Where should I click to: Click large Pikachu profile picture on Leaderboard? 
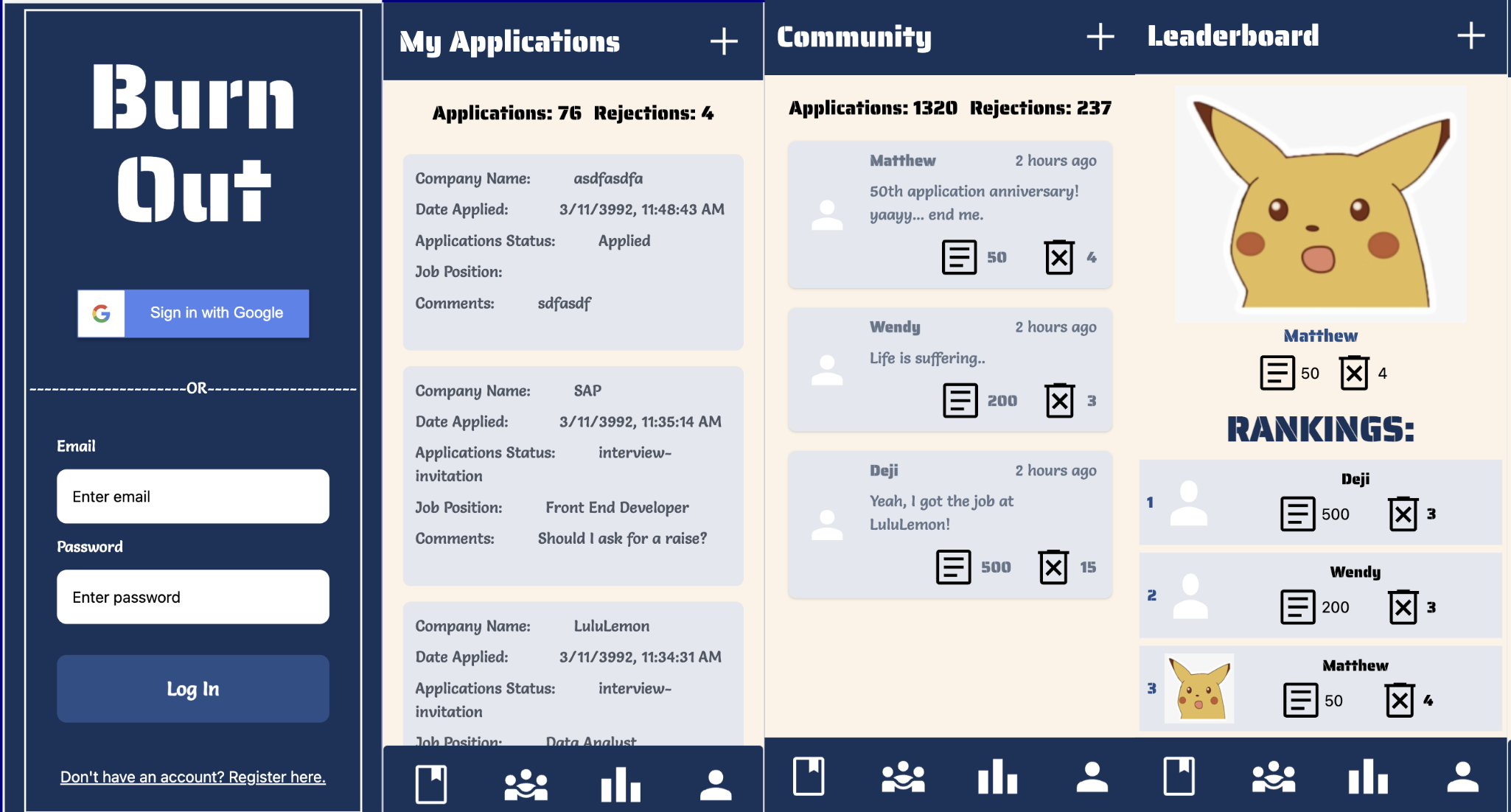[1320, 205]
